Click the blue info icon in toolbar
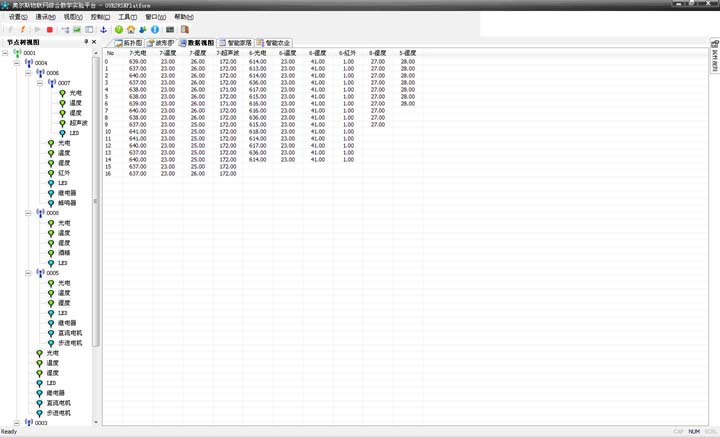The image size is (720, 438). point(155,30)
